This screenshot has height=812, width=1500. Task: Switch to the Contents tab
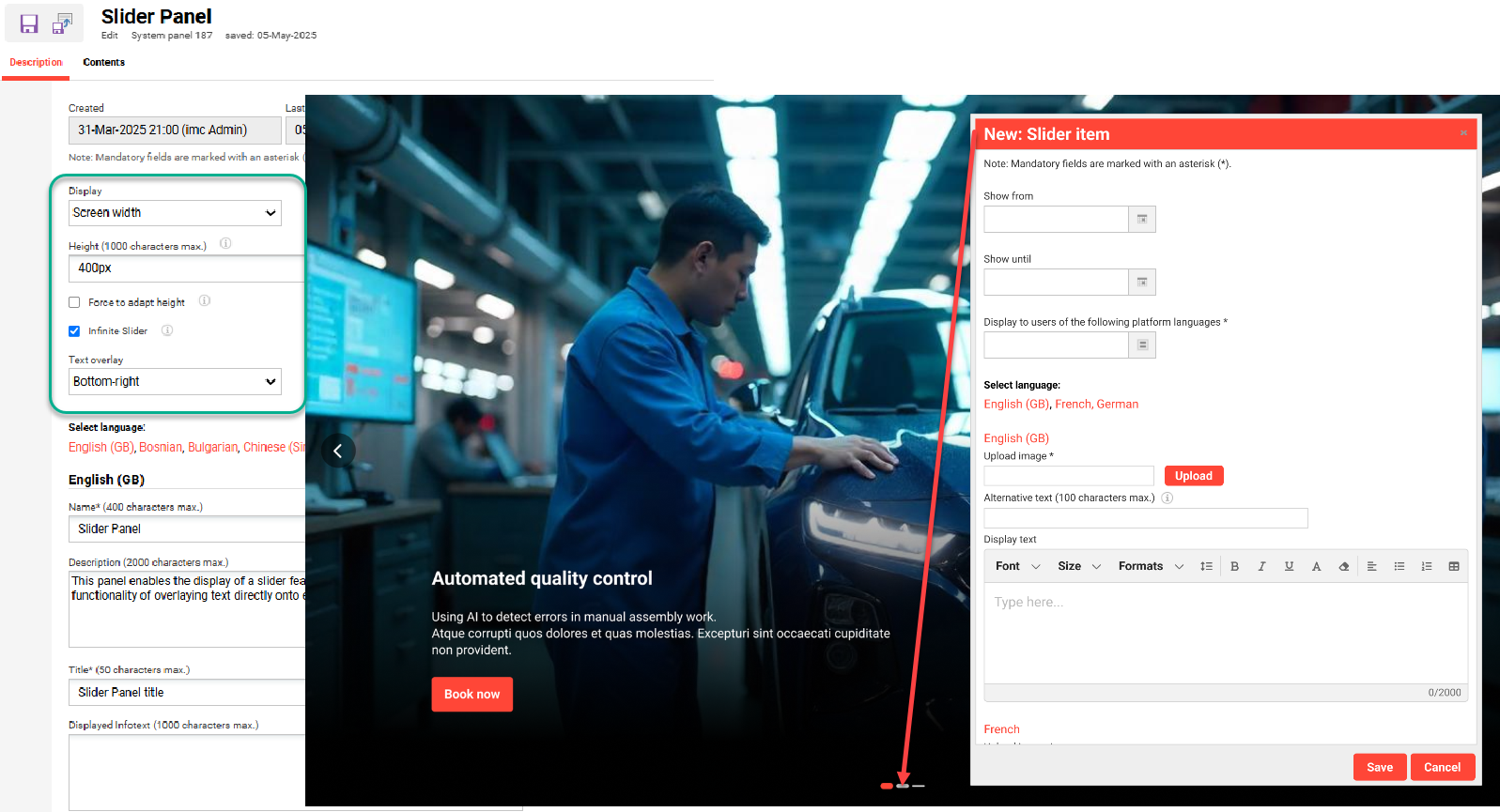pos(103,63)
